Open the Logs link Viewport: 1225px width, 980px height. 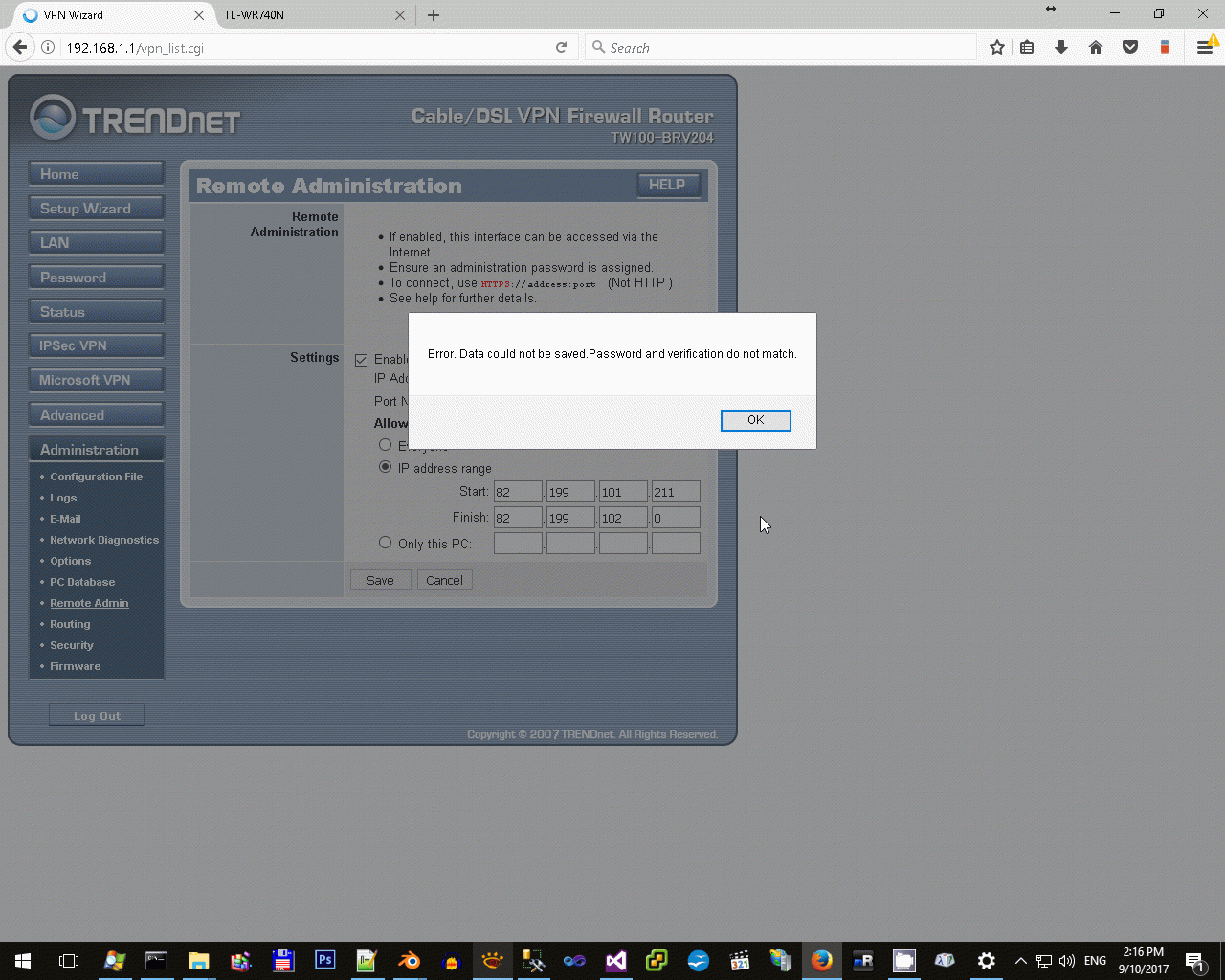[63, 498]
